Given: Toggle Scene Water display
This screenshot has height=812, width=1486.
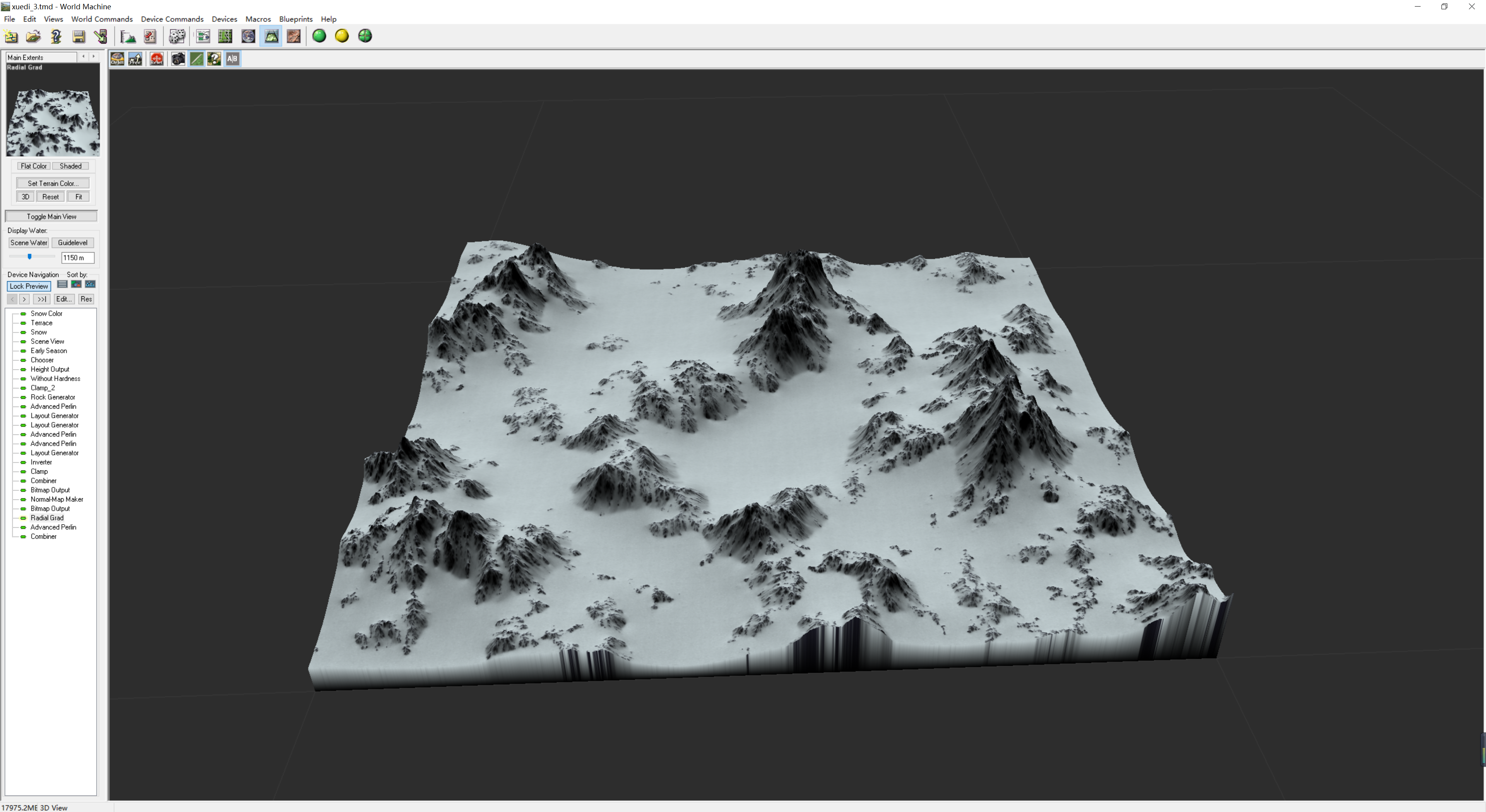Looking at the screenshot, I should pyautogui.click(x=29, y=243).
